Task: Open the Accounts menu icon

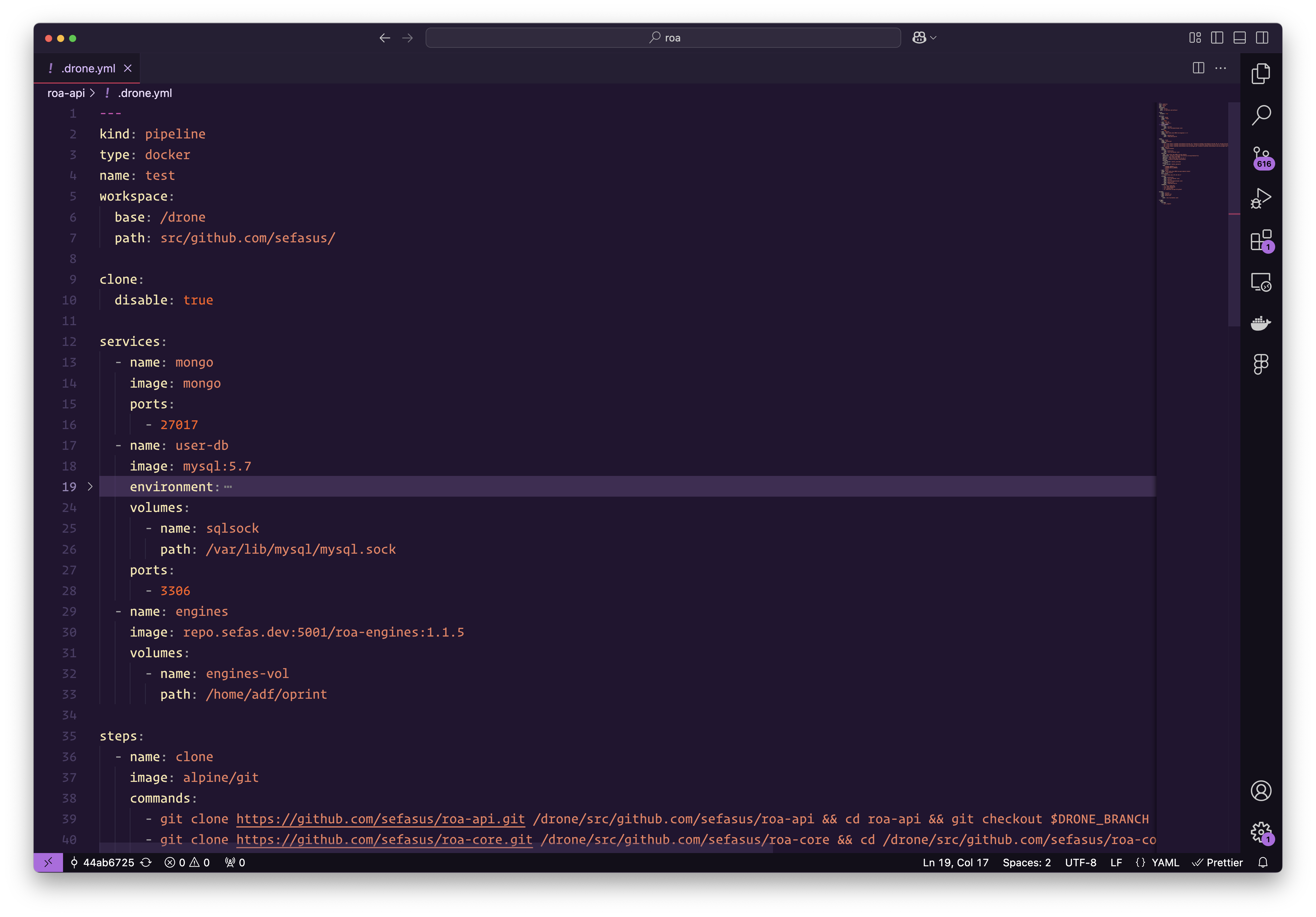Action: (x=1260, y=791)
